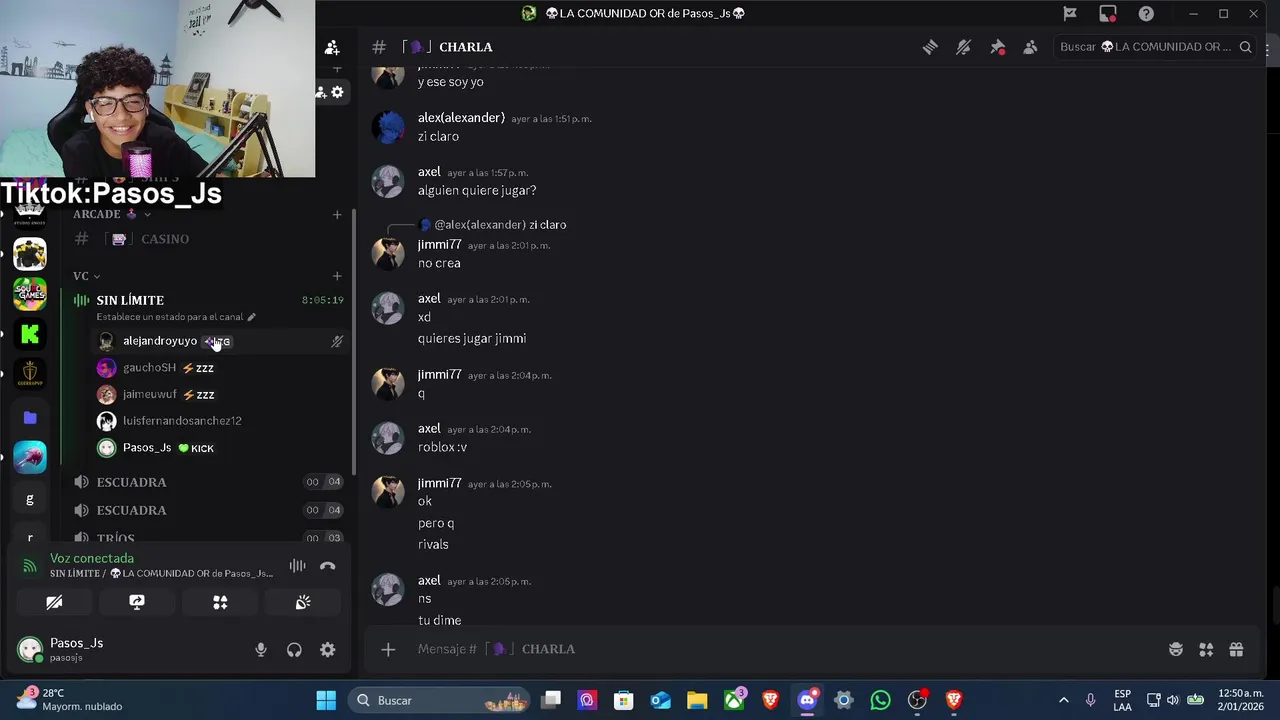1280x720 pixels.
Task: Toggle headphone deafen in user panel
Action: click(294, 650)
